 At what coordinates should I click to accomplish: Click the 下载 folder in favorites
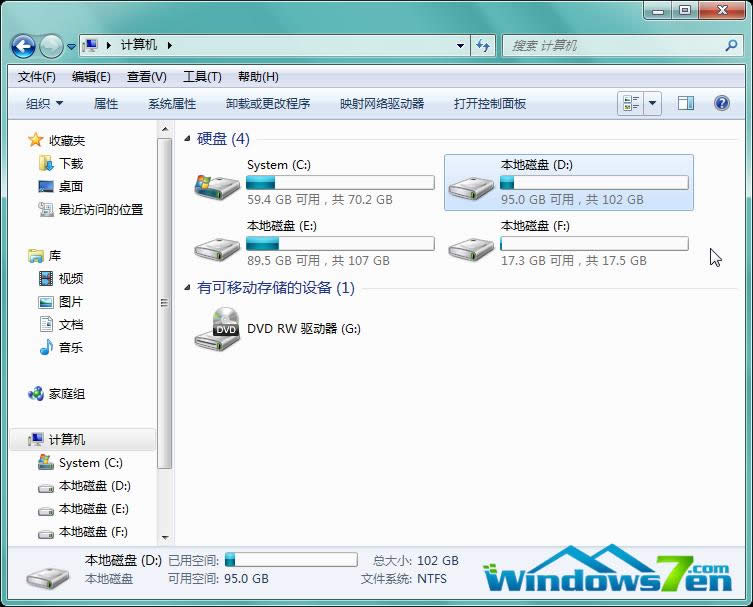click(70, 163)
